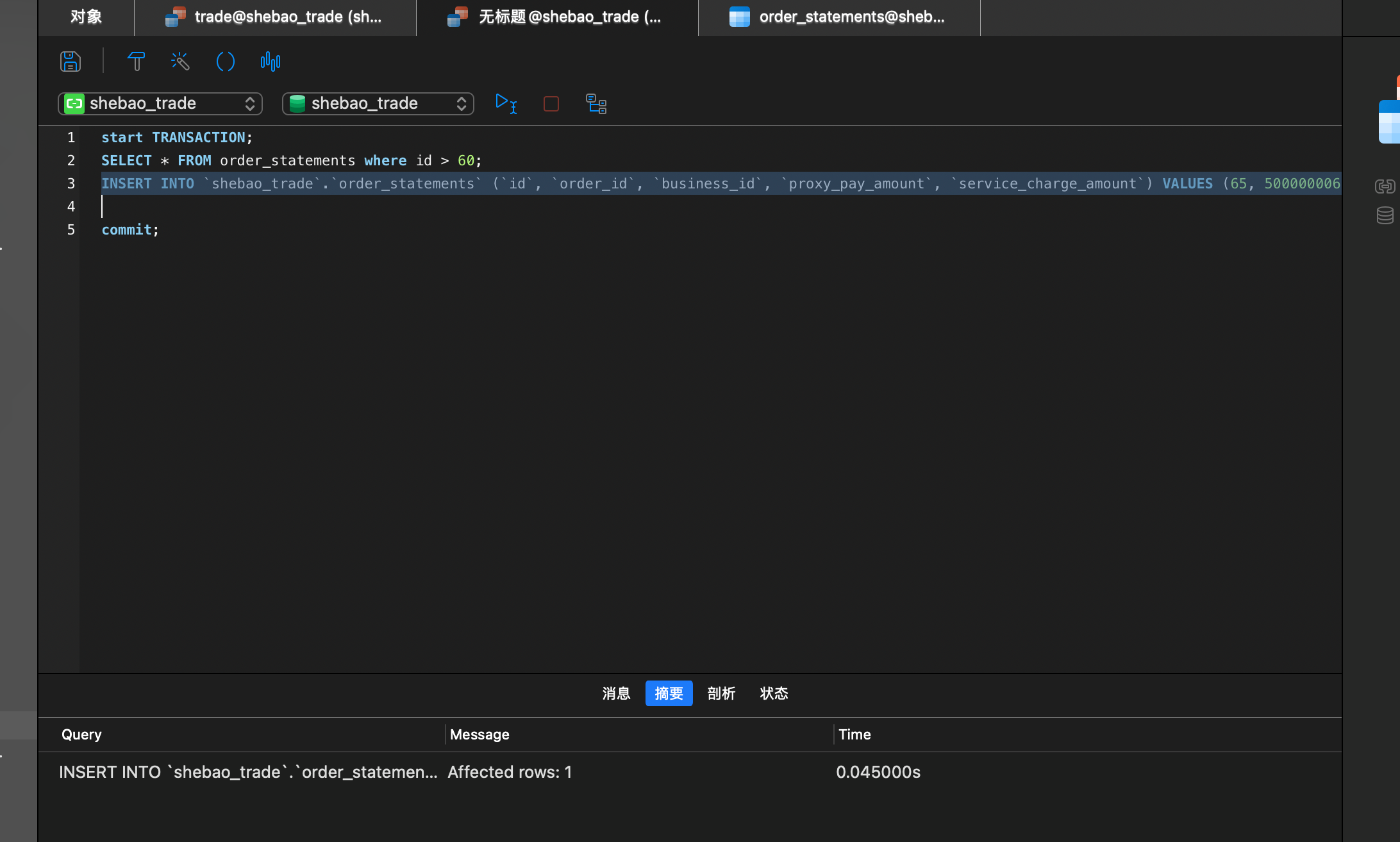Open the 状态 result tab
Viewport: 1400px width, 842px height.
774,693
